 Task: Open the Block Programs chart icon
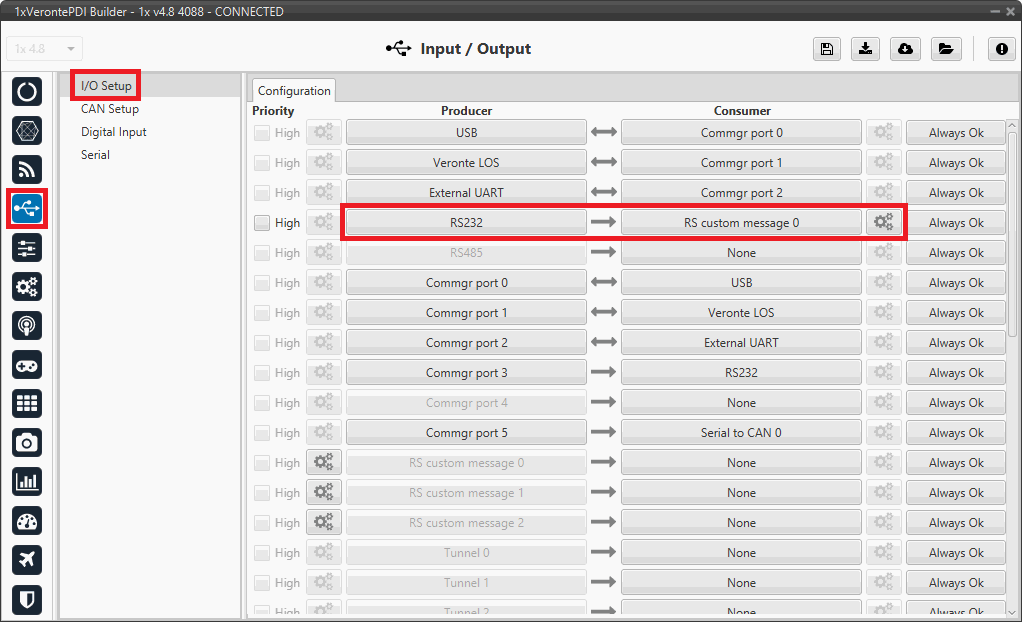(27, 482)
